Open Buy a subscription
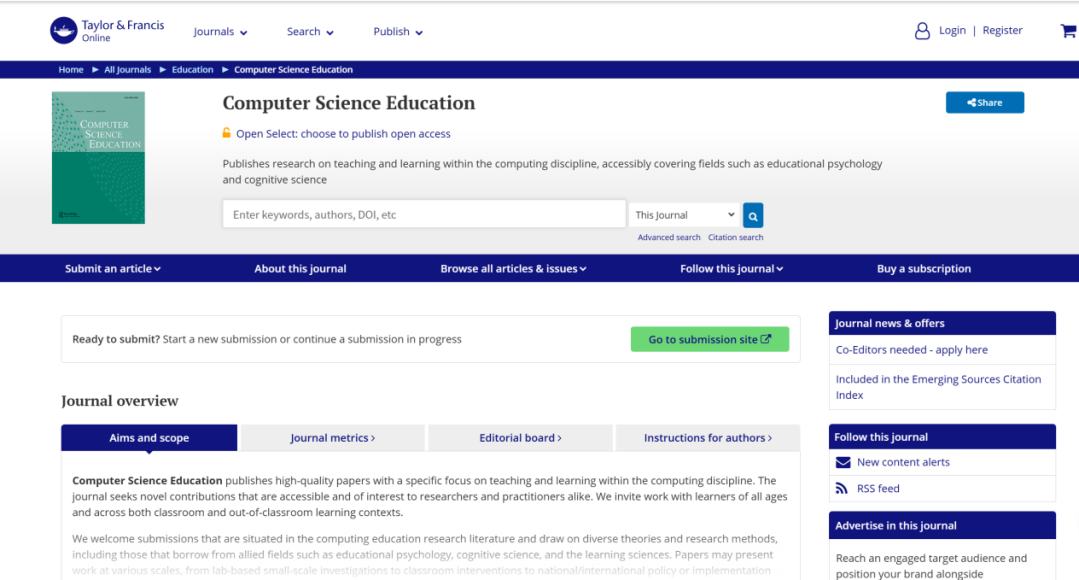Image resolution: width=1079 pixels, height=580 pixels. click(923, 268)
